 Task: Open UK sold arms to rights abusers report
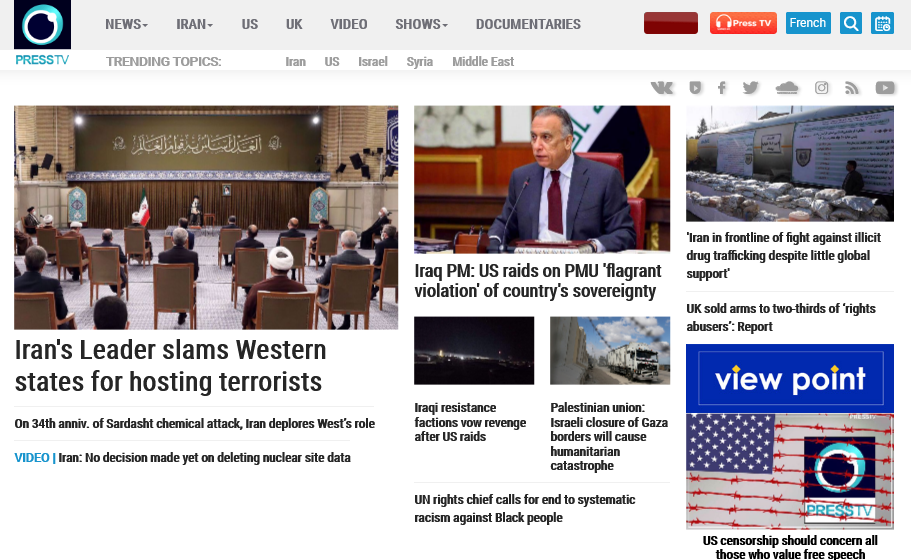click(x=781, y=318)
